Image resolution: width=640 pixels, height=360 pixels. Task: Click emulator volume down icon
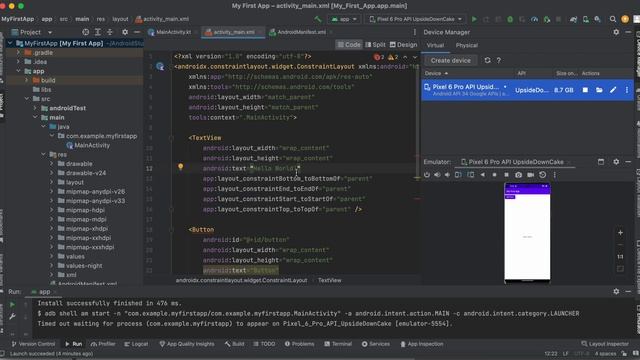(447, 175)
